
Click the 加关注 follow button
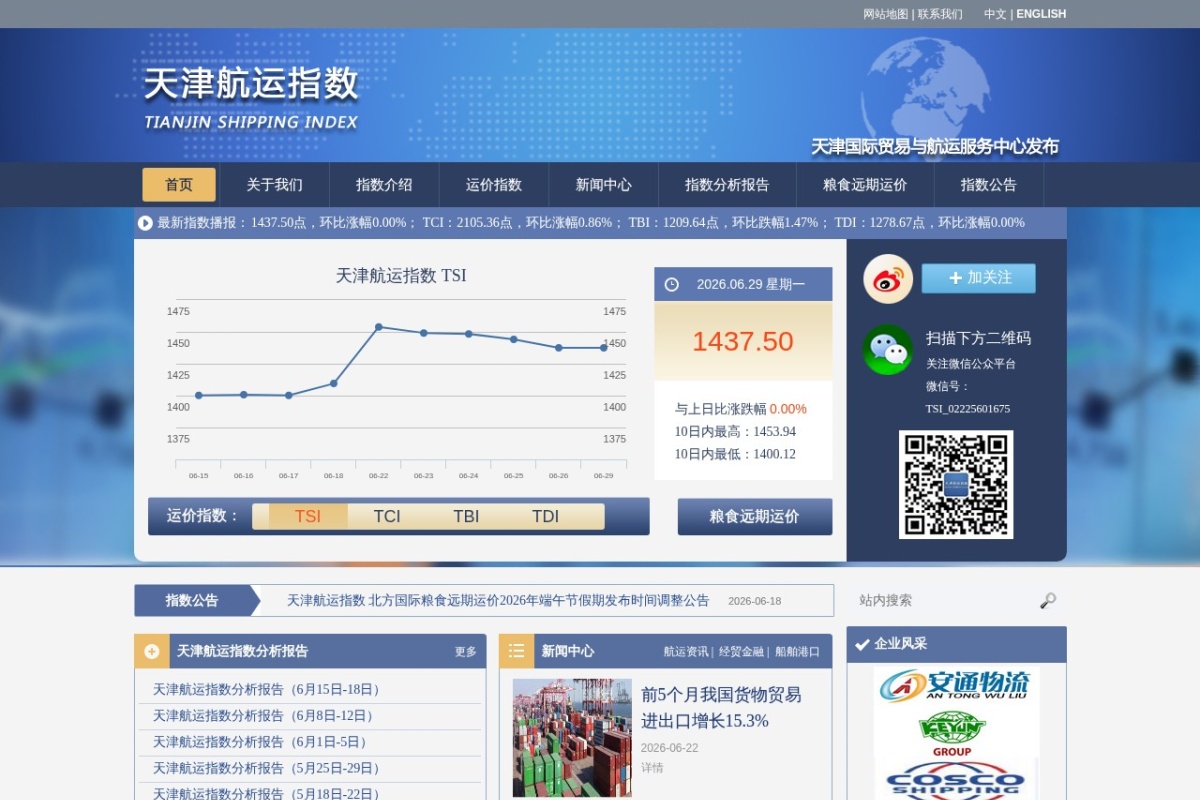click(978, 278)
